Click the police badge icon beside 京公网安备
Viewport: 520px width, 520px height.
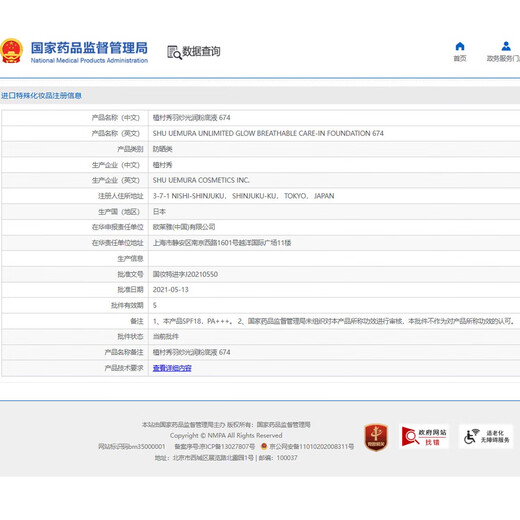pos(264,446)
